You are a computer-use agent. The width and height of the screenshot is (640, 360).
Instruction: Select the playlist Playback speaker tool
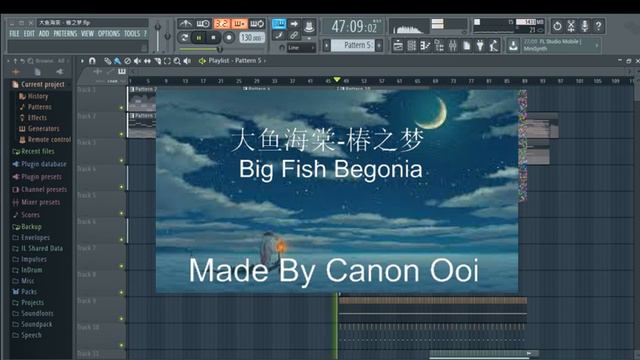tap(187, 61)
